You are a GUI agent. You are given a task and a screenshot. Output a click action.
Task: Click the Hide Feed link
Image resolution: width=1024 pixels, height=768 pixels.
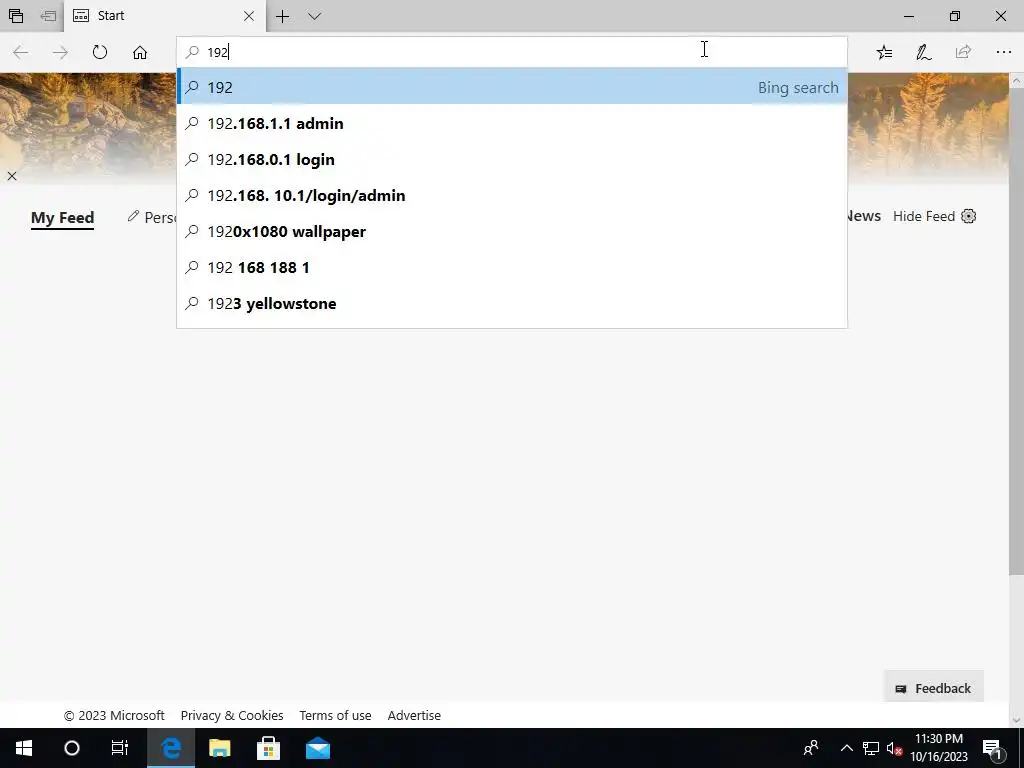923,216
